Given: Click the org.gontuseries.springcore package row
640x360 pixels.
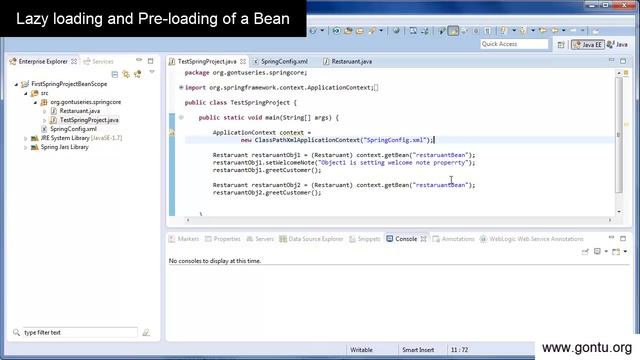Looking at the screenshot, I should point(85,102).
